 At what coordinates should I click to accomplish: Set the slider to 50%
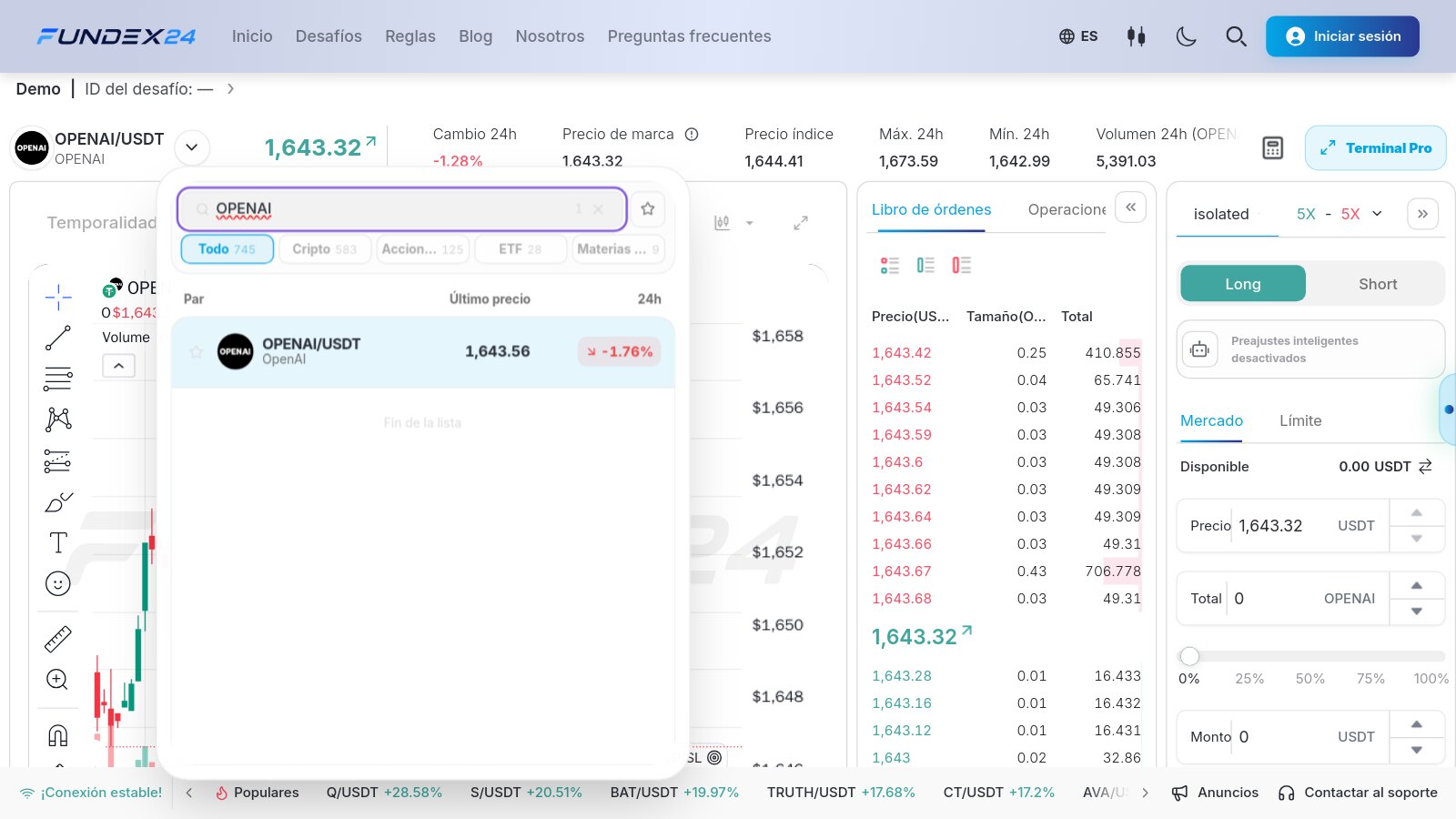[x=1309, y=678]
